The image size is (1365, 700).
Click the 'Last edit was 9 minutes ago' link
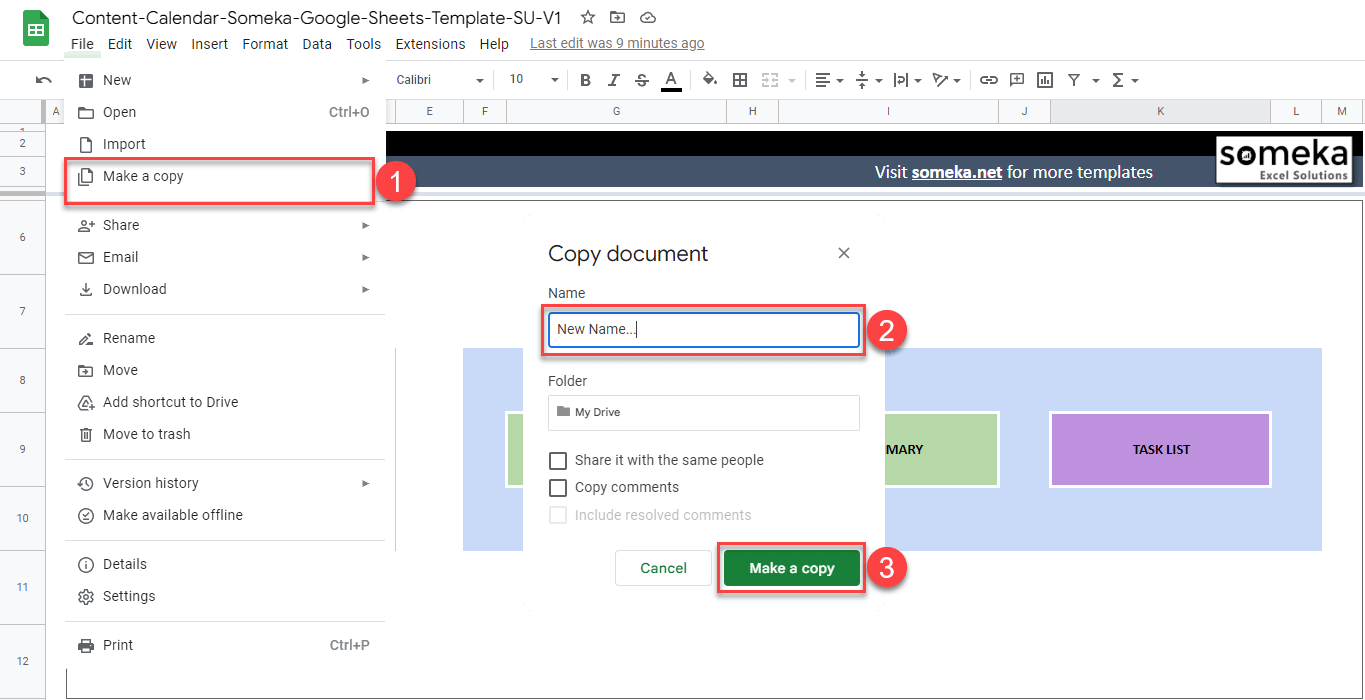617,44
